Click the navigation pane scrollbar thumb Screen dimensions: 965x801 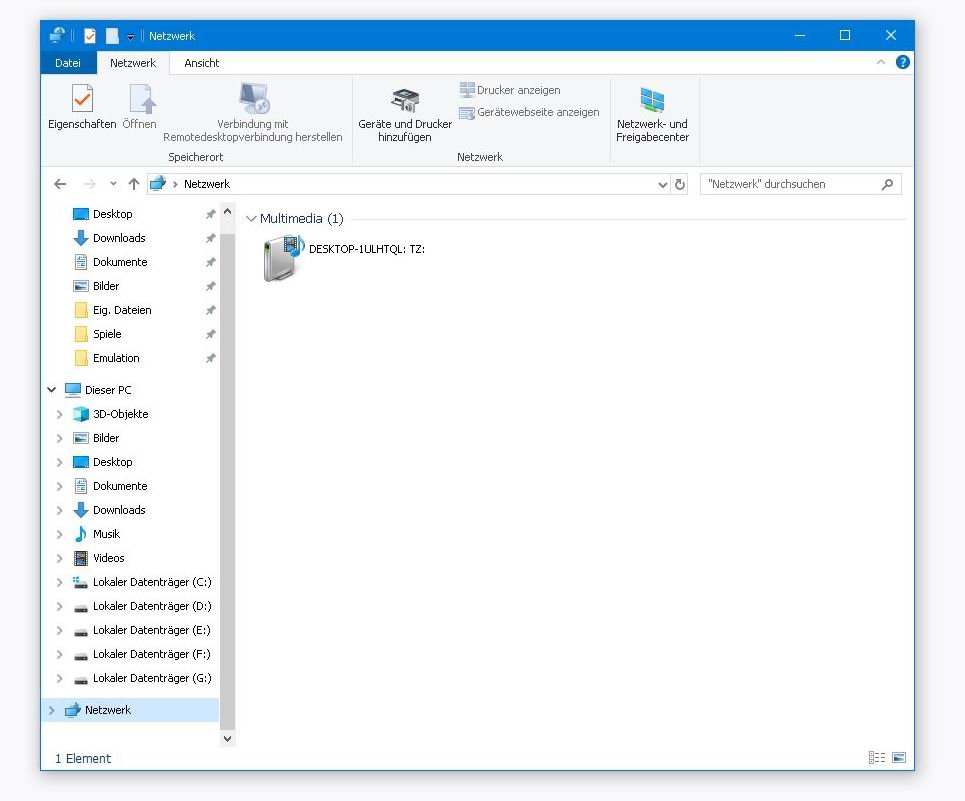pyautogui.click(x=227, y=482)
